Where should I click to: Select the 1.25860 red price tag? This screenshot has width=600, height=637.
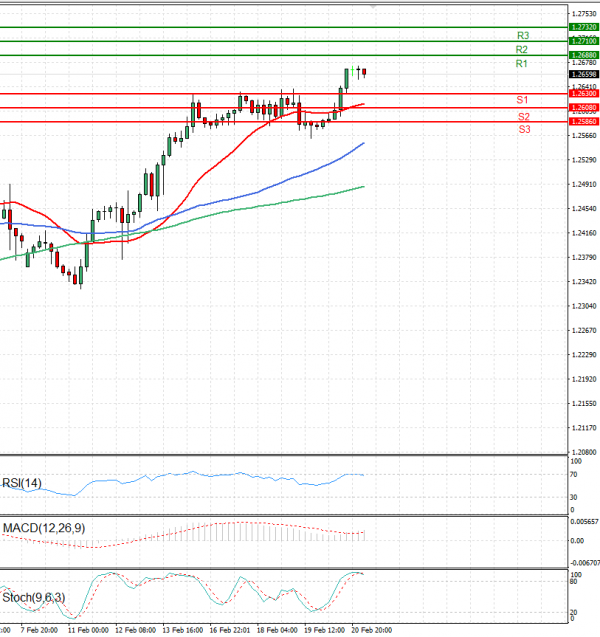[584, 121]
